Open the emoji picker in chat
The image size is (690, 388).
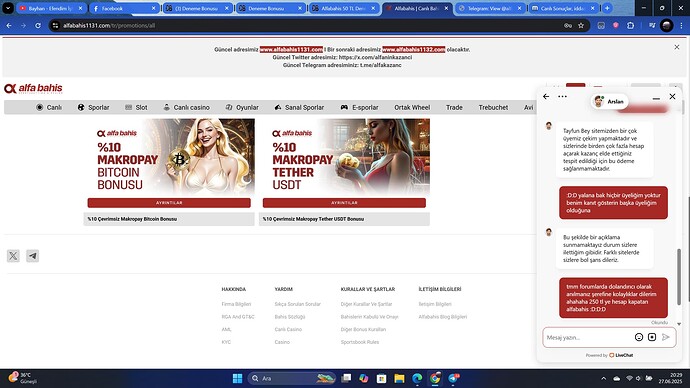639,337
